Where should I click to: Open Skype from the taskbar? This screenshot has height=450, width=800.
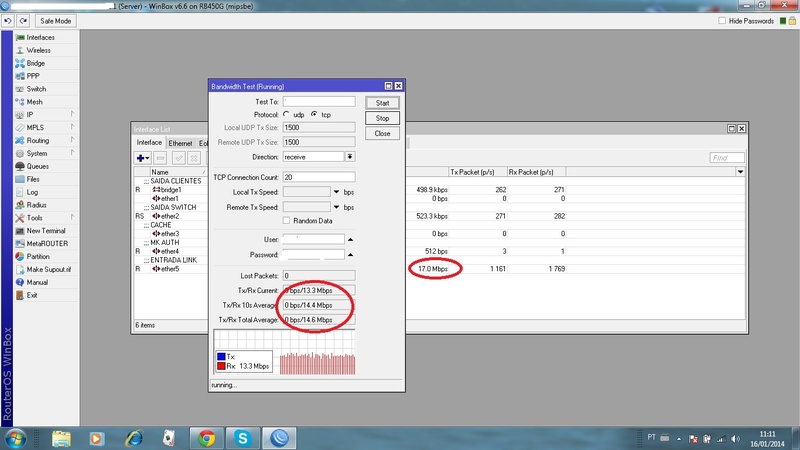tap(242, 438)
